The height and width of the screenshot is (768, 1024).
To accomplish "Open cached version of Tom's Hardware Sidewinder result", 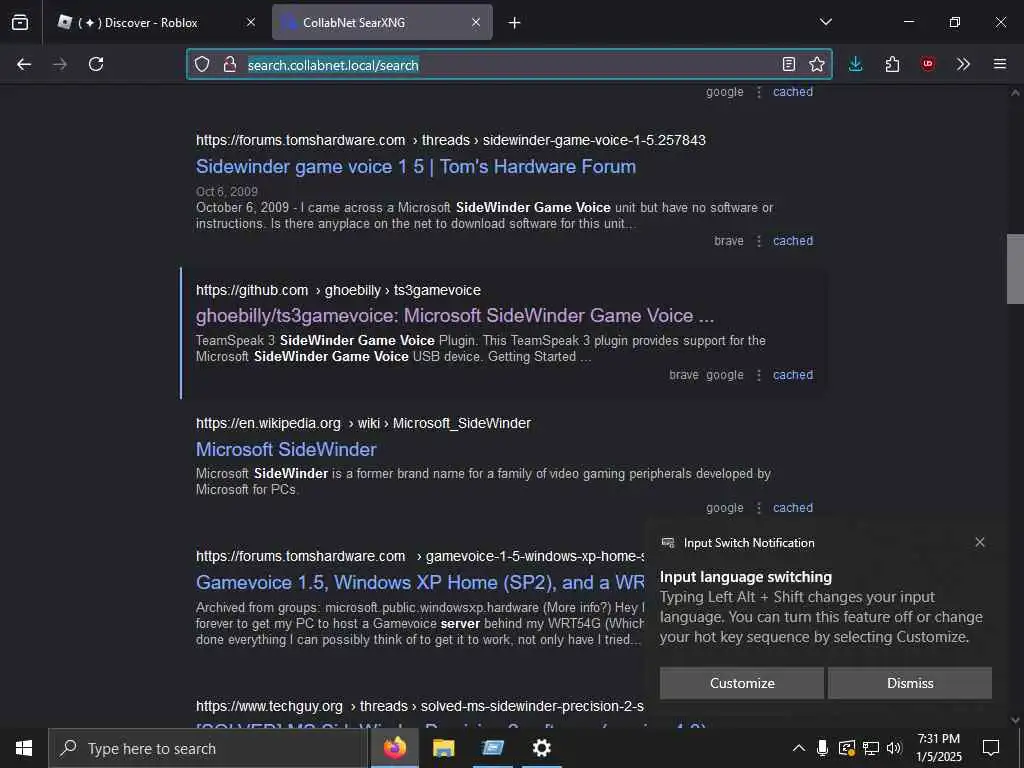I will point(793,240).
